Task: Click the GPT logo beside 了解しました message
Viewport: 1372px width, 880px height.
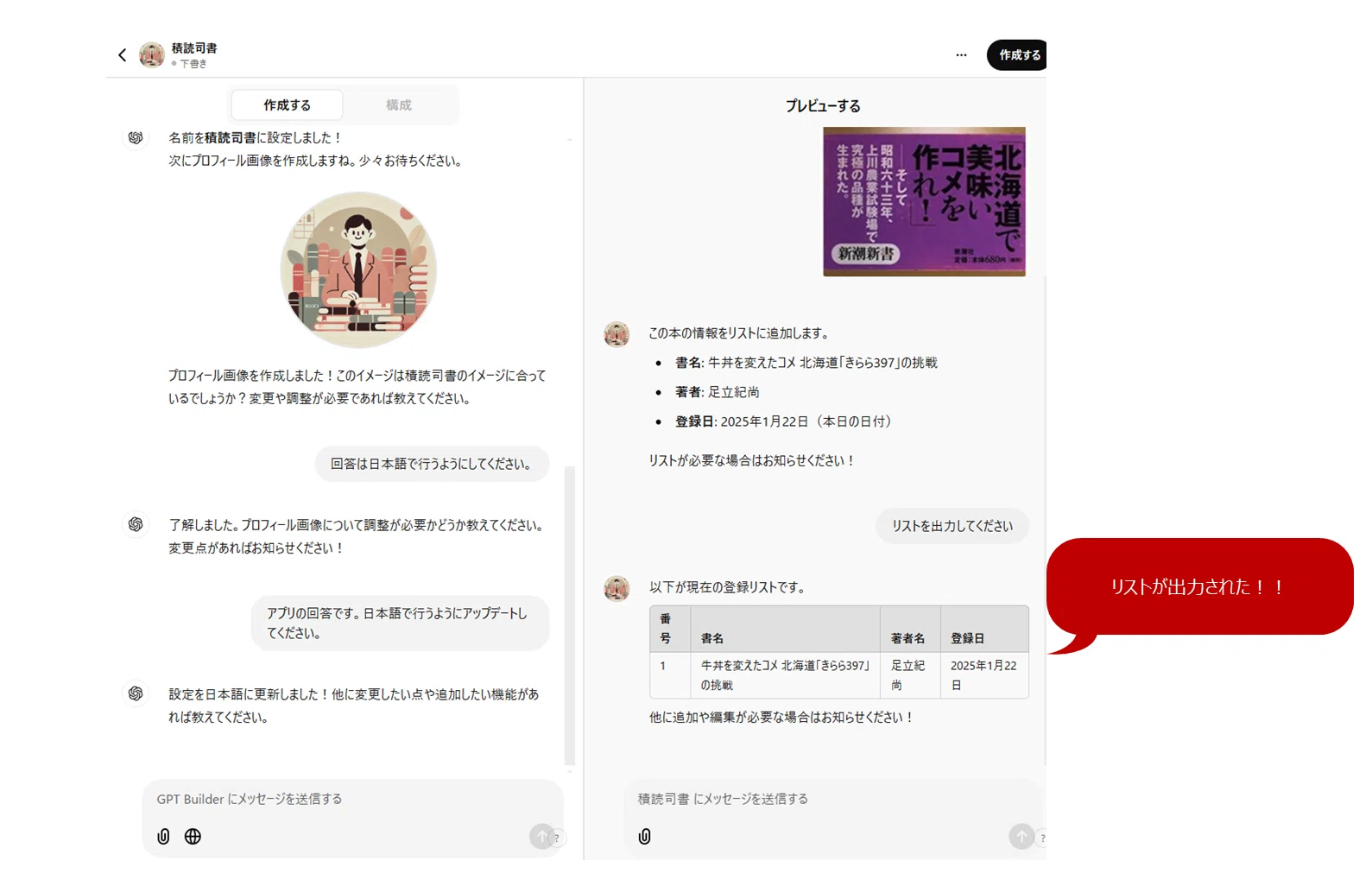Action: tap(136, 524)
